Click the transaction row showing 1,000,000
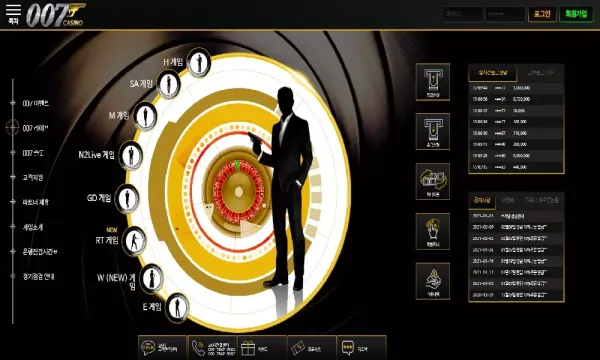The image size is (600, 360). point(516,88)
